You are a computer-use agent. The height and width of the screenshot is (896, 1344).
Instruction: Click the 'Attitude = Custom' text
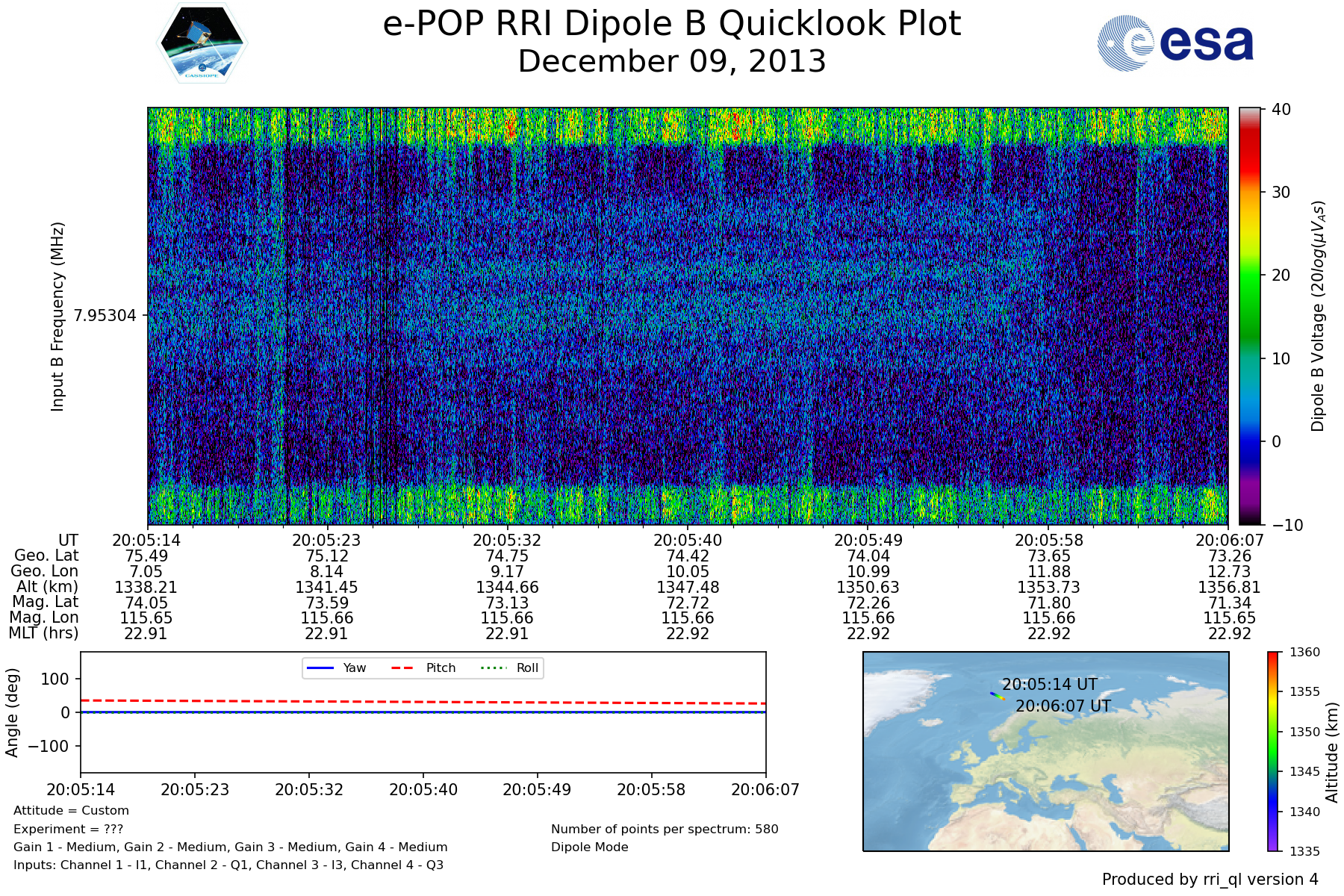pyautogui.click(x=71, y=810)
